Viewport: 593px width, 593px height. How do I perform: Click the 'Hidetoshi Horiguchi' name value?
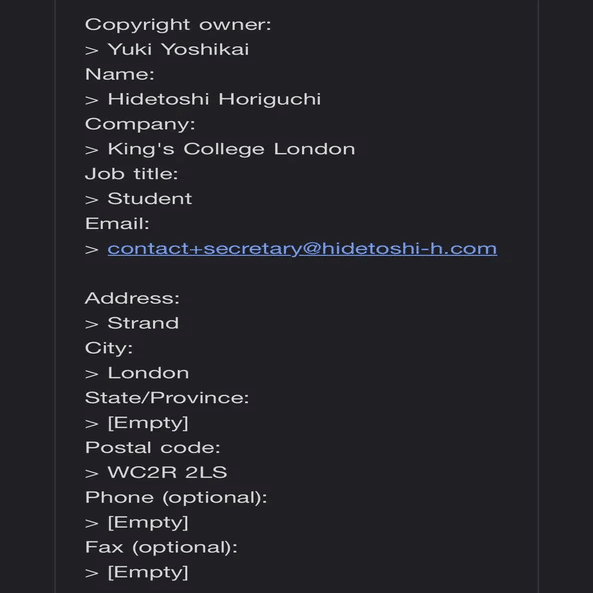pyautogui.click(x=214, y=99)
